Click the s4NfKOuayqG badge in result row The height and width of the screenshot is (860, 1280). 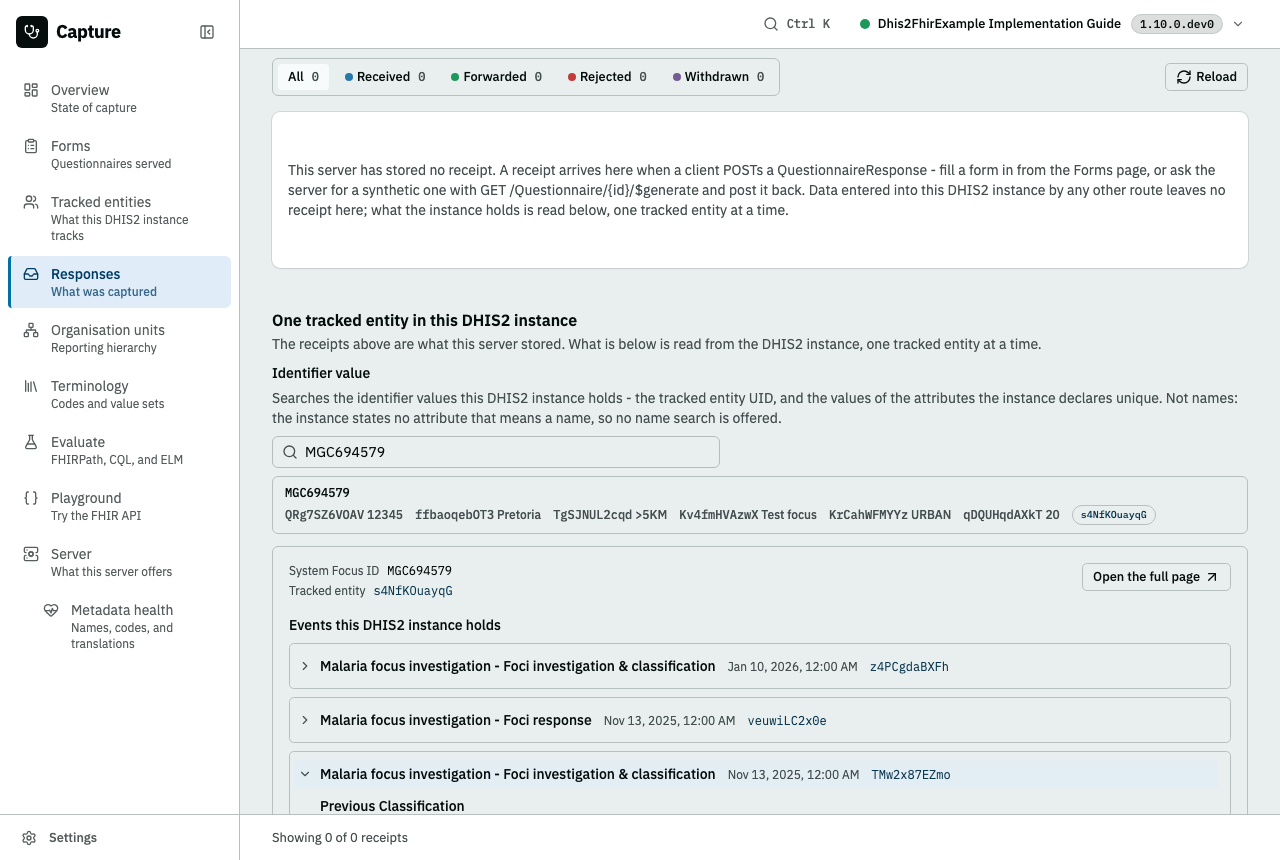pyautogui.click(x=1114, y=515)
